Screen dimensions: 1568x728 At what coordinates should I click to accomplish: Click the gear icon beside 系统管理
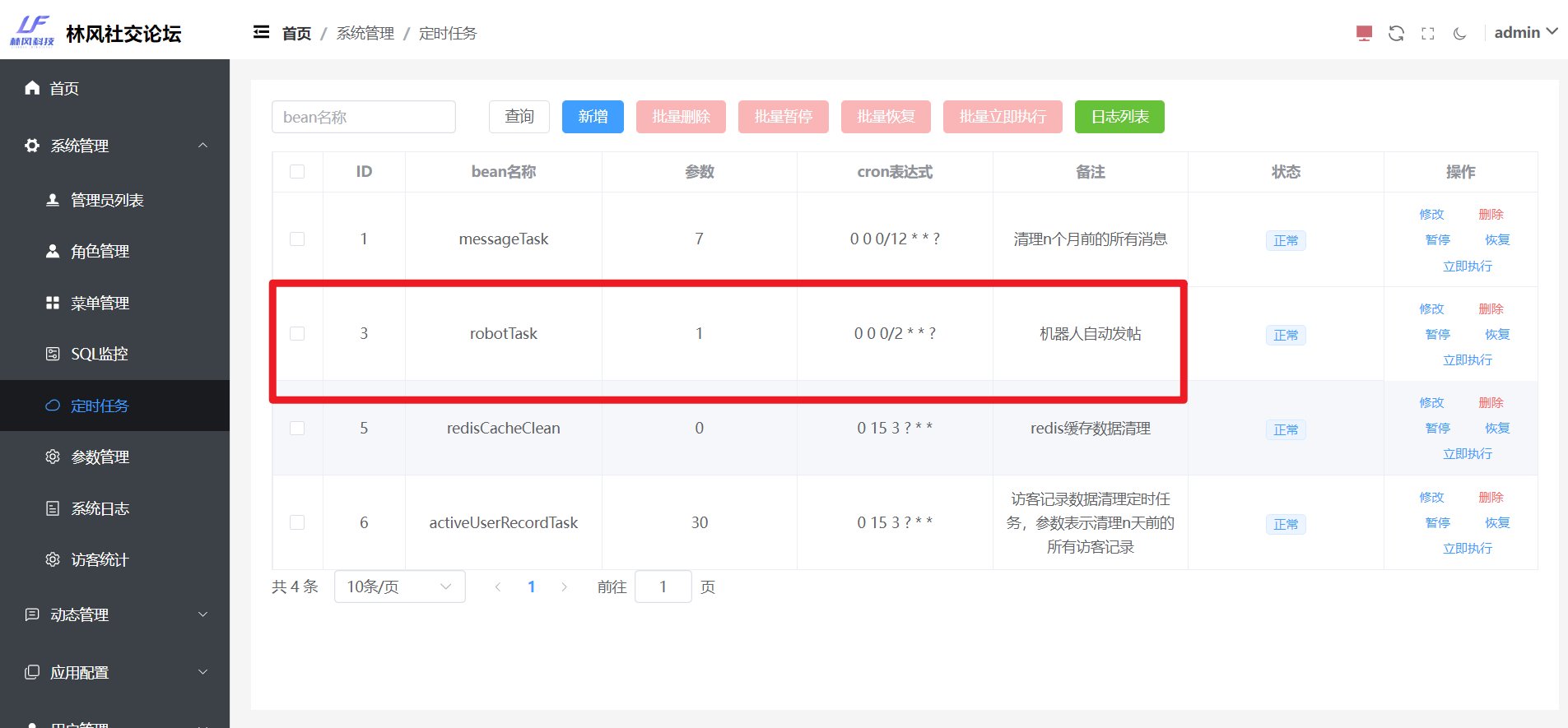tap(32, 145)
